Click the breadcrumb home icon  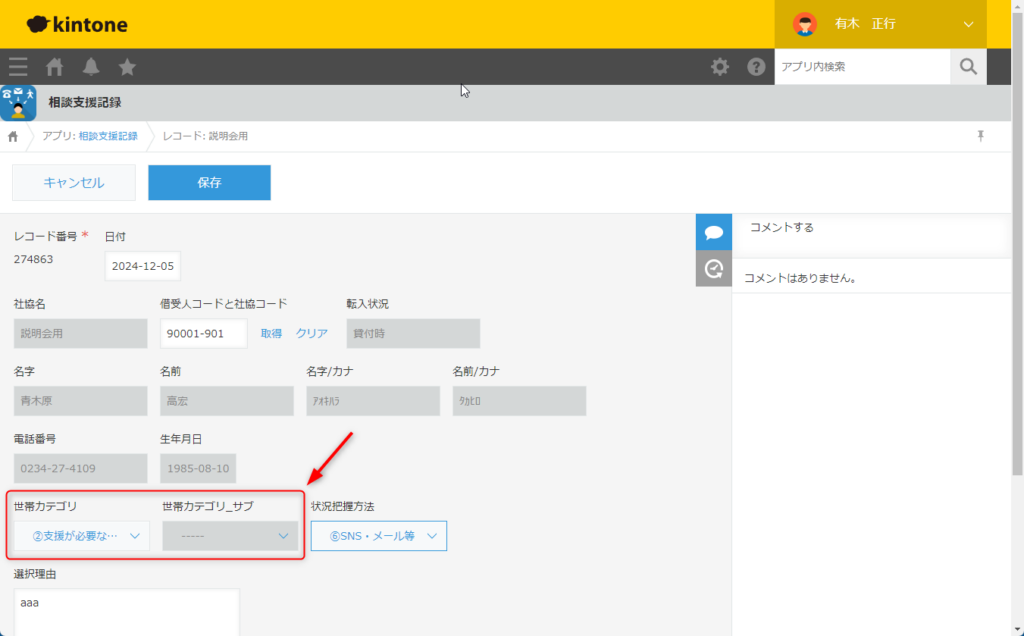[x=13, y=136]
